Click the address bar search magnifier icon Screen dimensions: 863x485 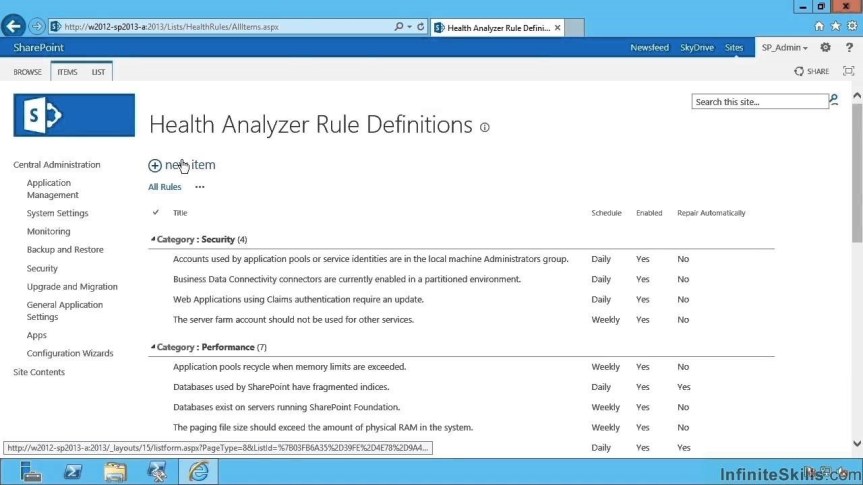pos(399,26)
